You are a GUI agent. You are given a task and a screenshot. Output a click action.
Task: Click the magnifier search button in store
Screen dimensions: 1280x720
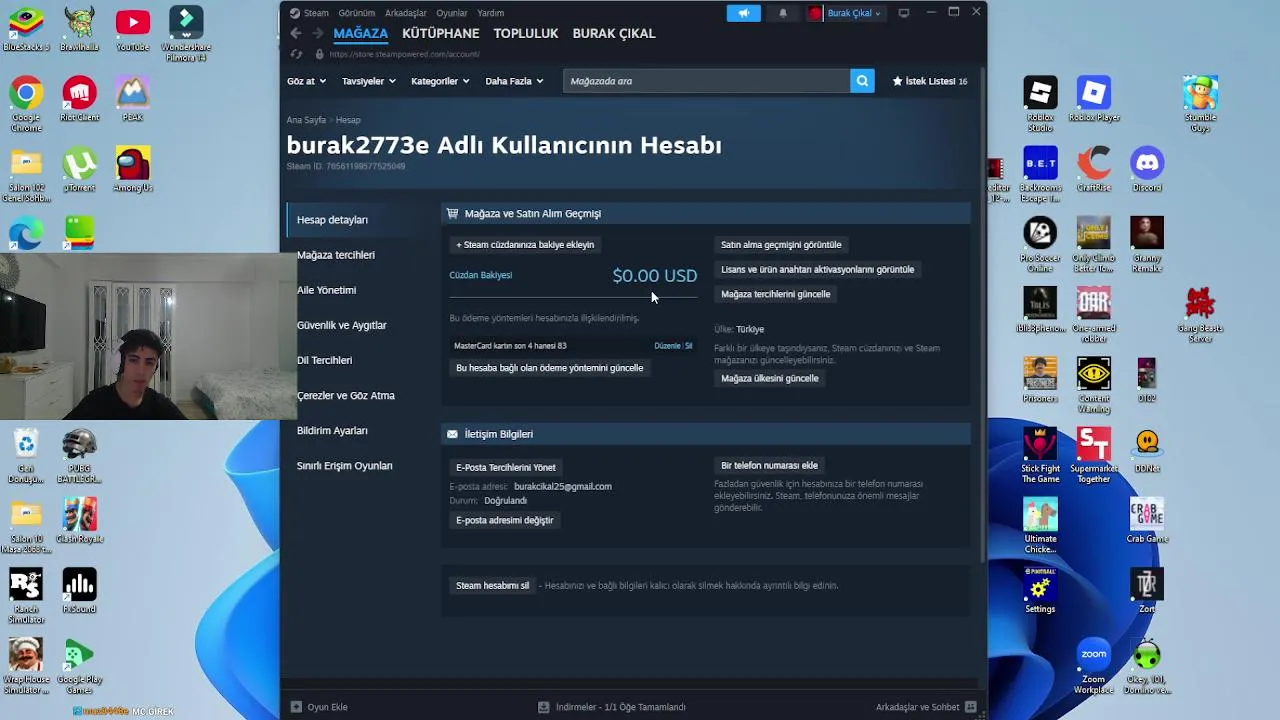click(862, 81)
